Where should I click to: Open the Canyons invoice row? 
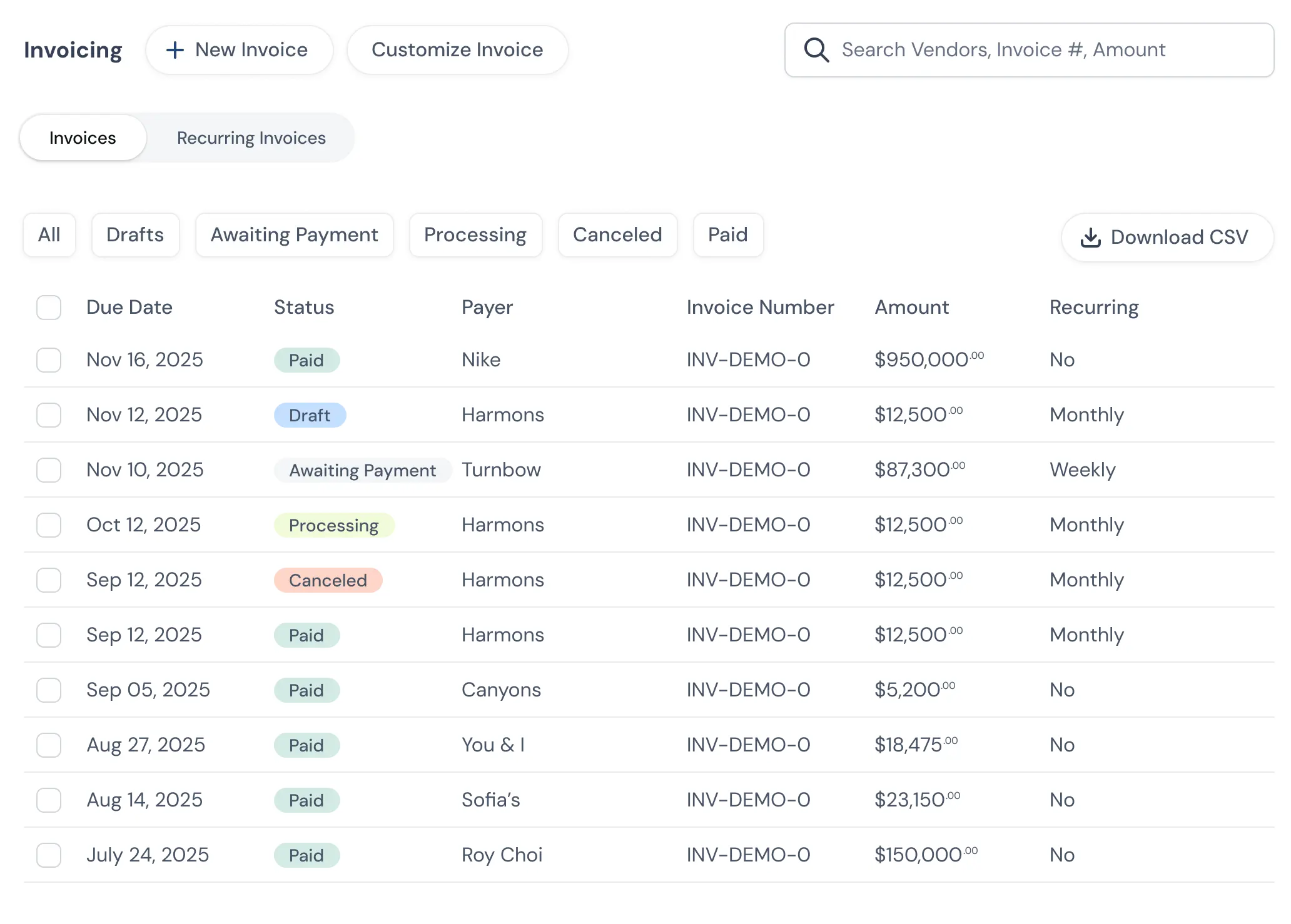click(x=501, y=690)
